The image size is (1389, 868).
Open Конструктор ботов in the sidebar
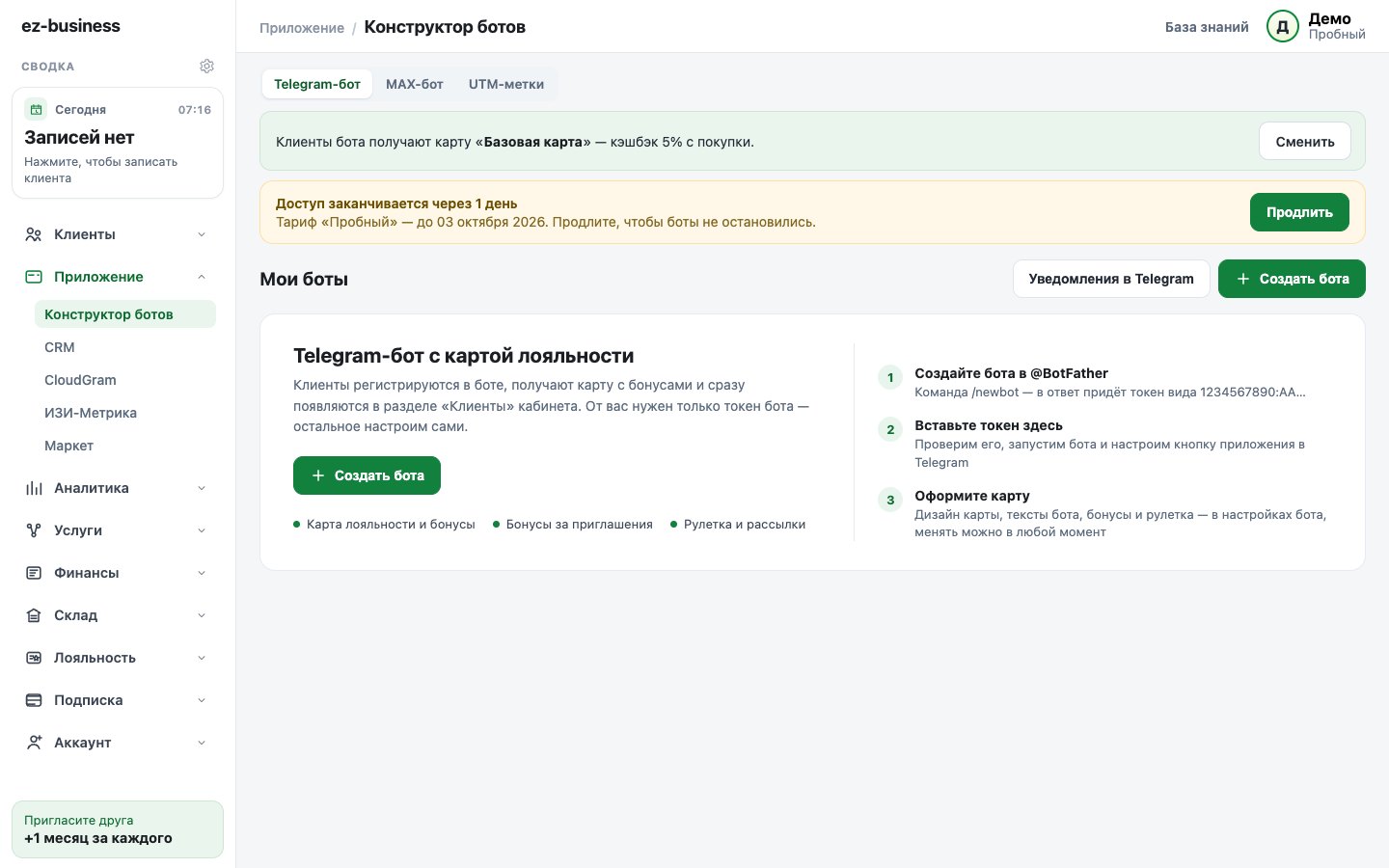[125, 314]
